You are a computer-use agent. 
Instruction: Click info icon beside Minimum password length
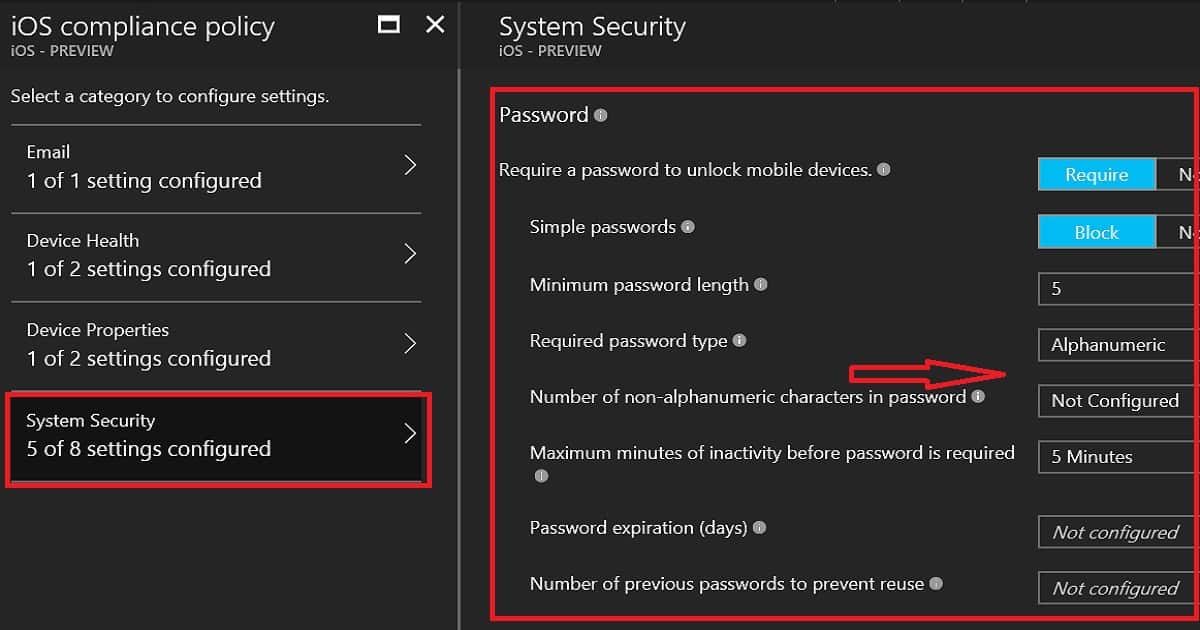click(760, 285)
